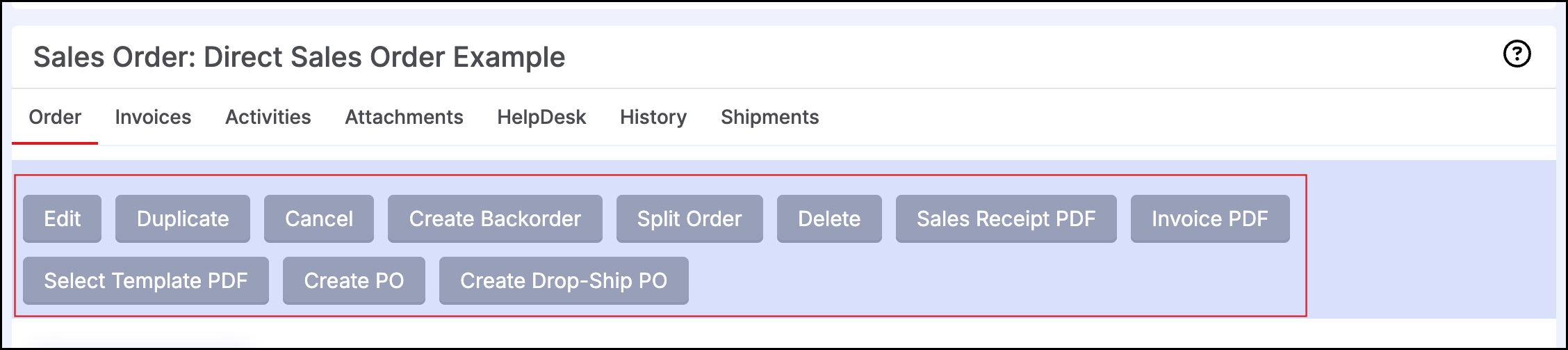Switch to the Shipments tab

[x=769, y=117]
